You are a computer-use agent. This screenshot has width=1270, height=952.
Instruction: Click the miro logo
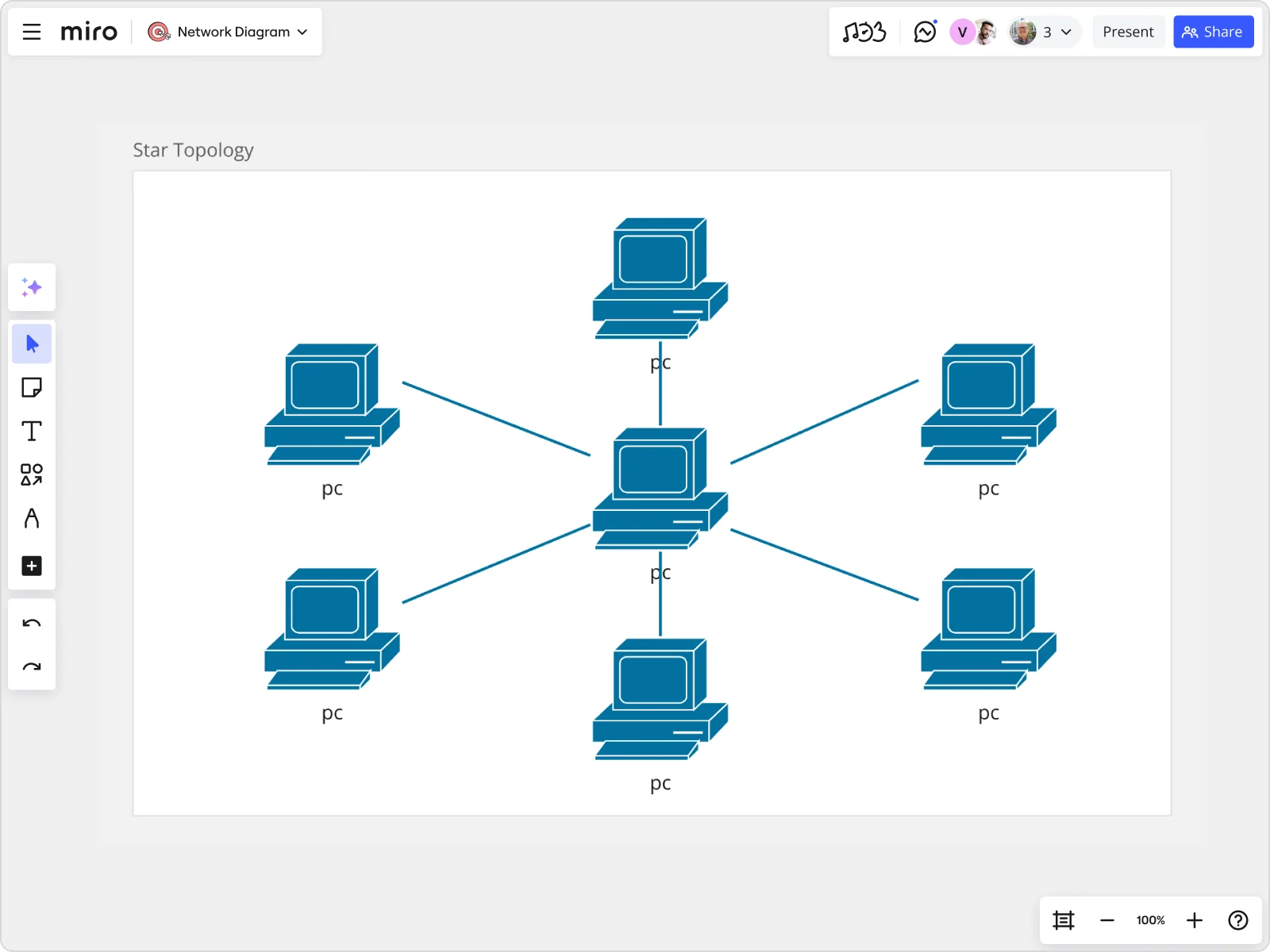[x=89, y=32]
